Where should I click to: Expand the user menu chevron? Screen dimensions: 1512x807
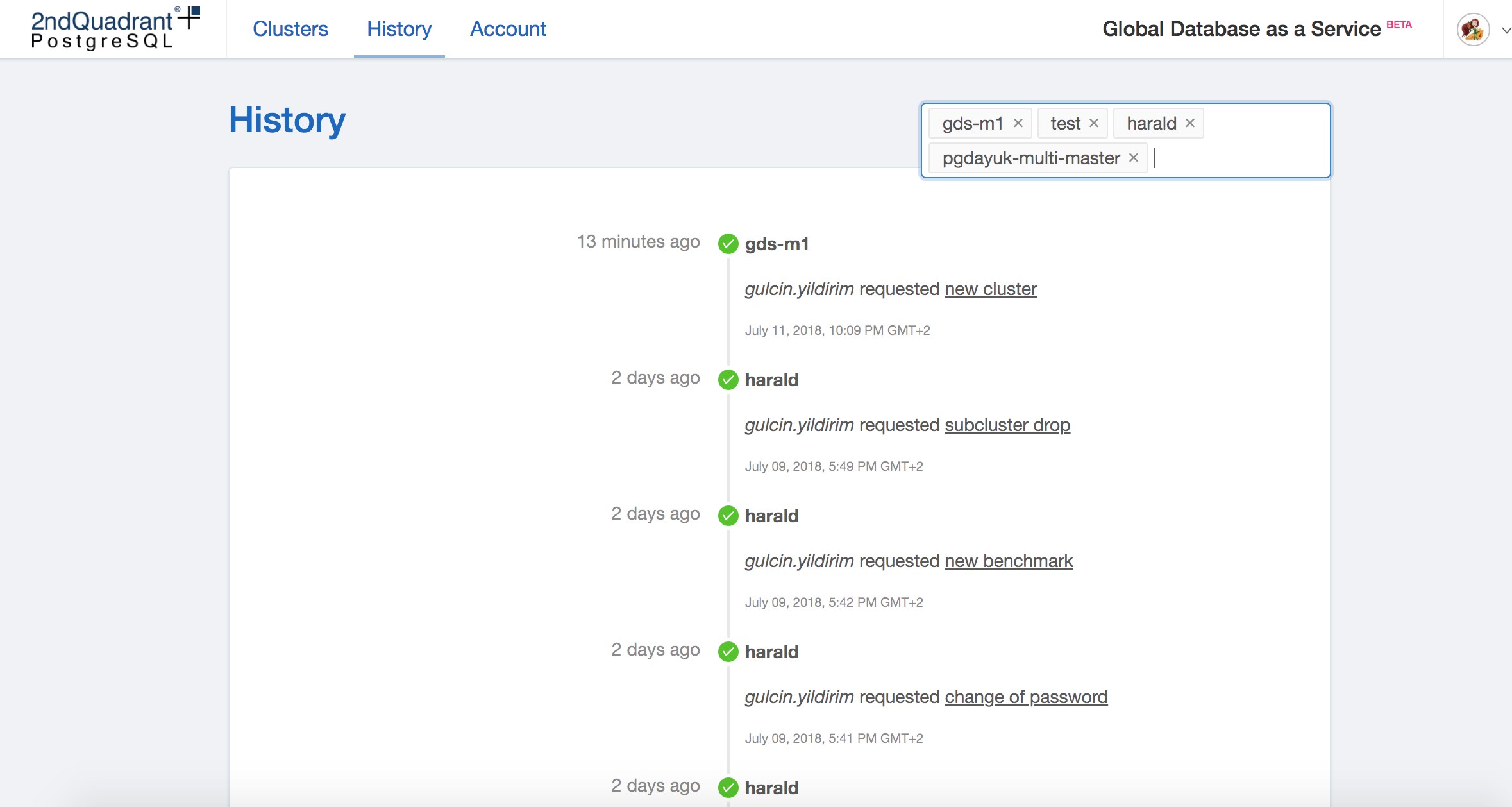click(x=1506, y=30)
